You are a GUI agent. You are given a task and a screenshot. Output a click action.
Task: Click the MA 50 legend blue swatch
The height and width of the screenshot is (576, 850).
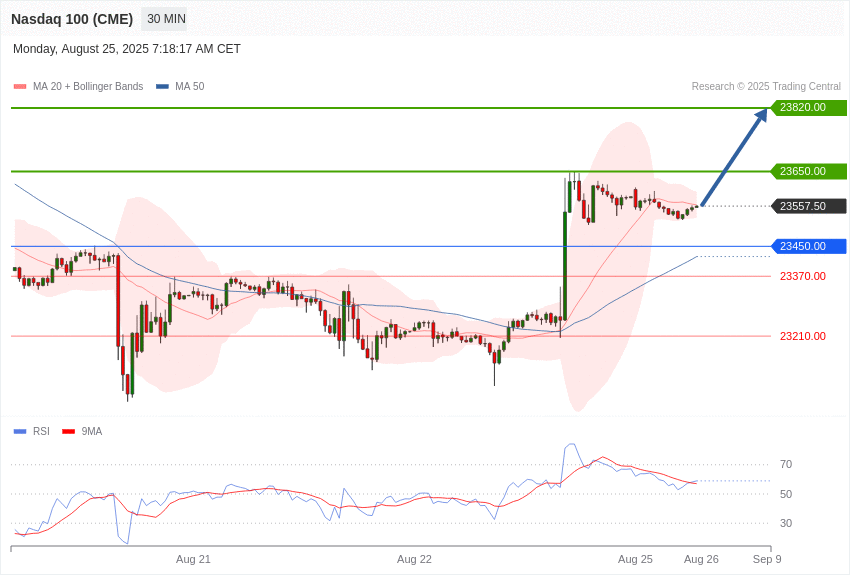click(162, 87)
